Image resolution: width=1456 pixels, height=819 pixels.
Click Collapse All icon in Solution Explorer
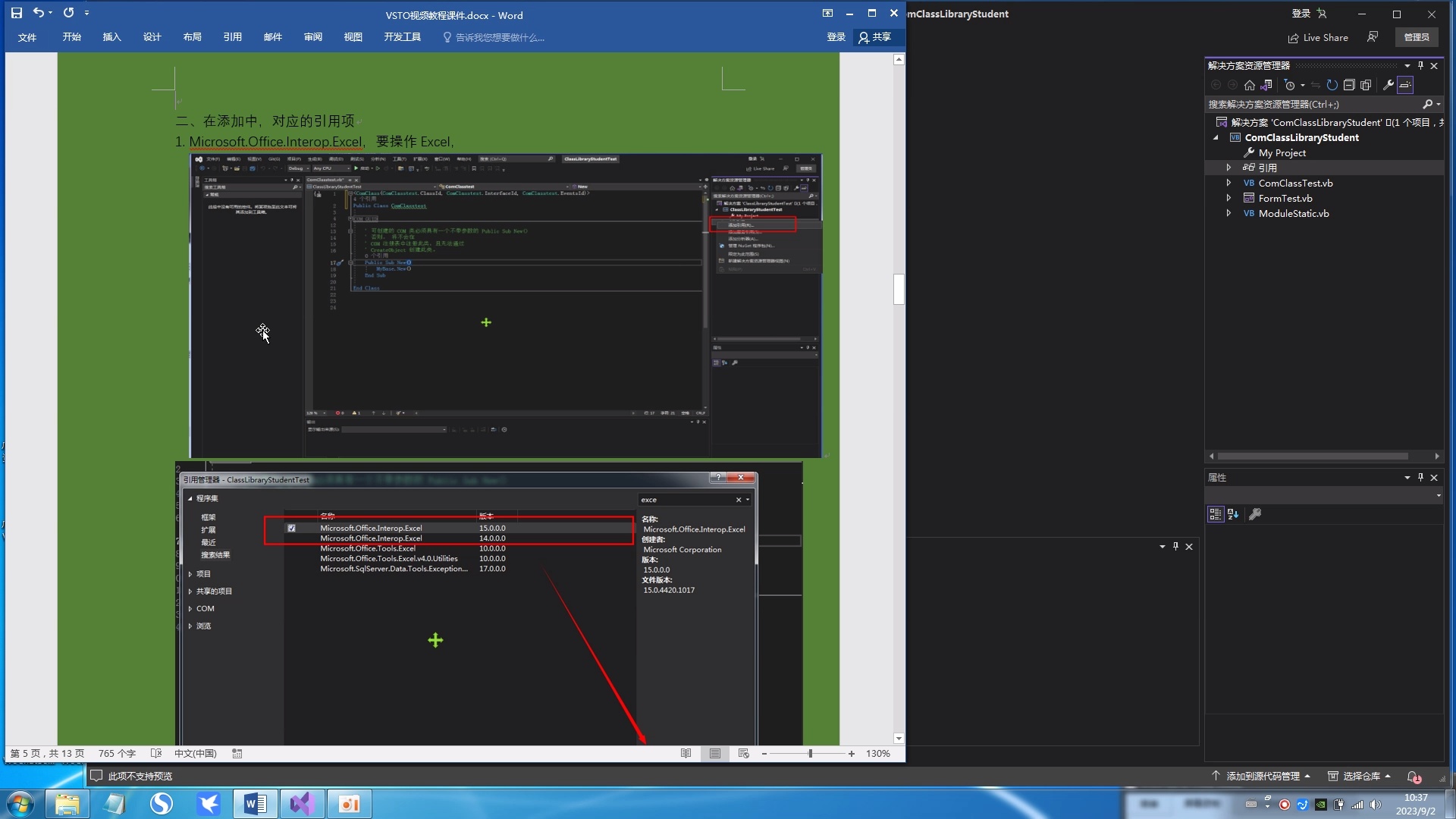(1349, 85)
